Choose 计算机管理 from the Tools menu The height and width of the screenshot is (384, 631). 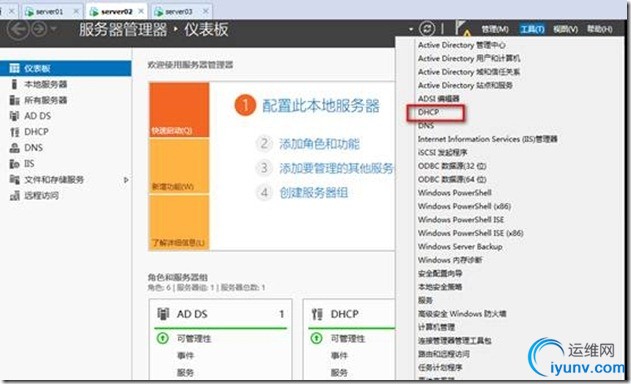point(436,327)
